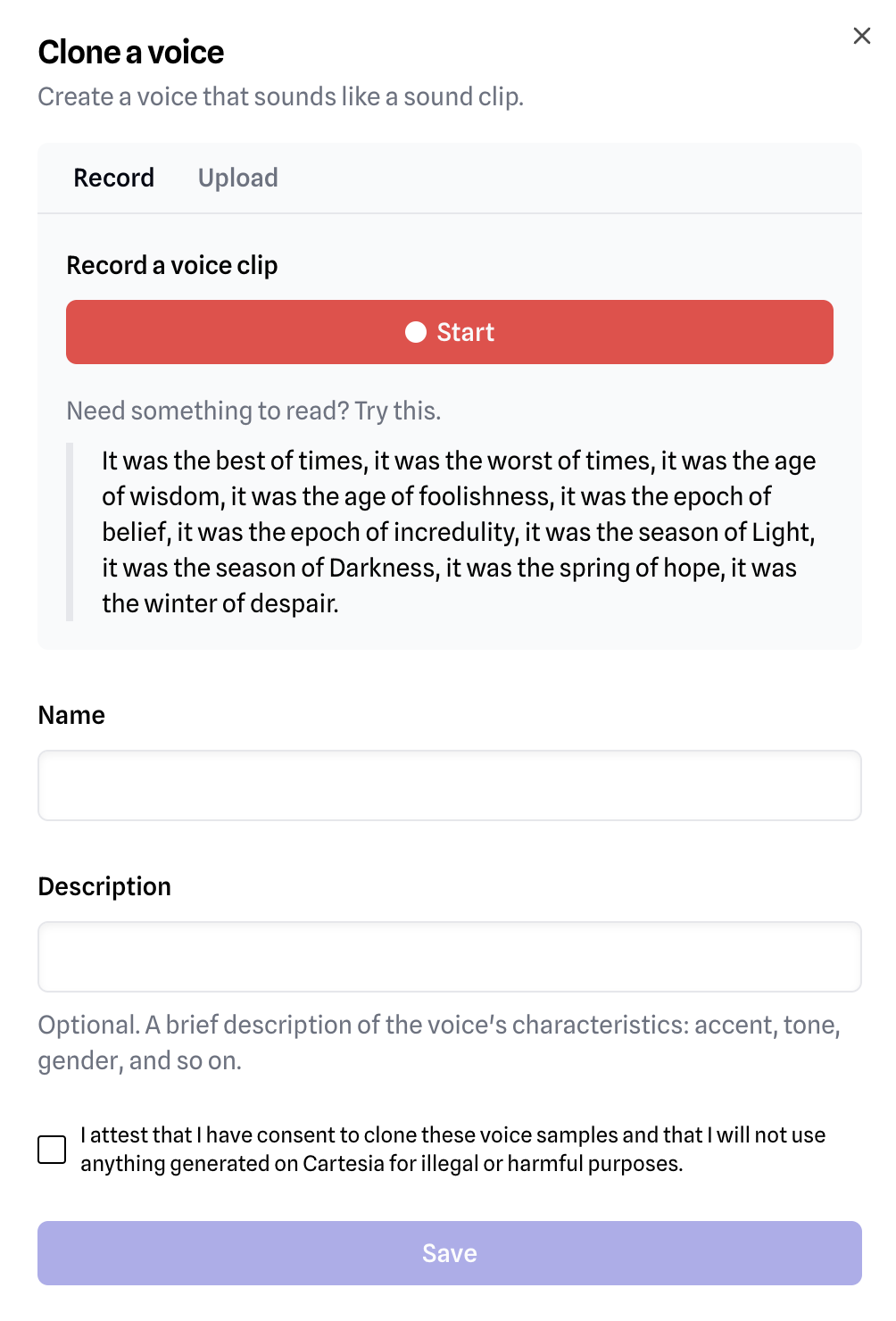Click the Dickens sample reading passage
The height and width of the screenshot is (1321, 896).
[458, 532]
